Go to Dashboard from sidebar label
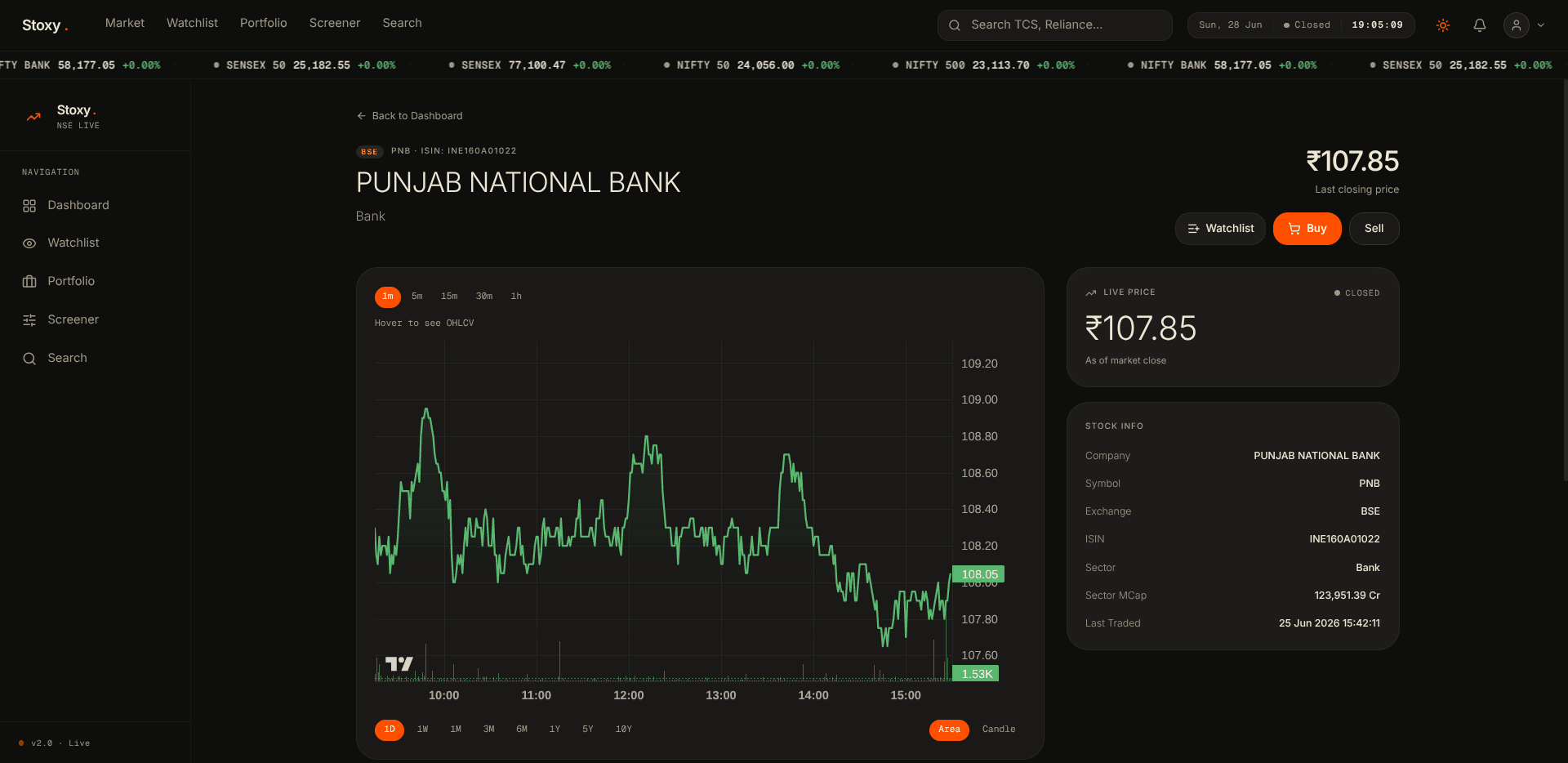 pyautogui.click(x=78, y=205)
